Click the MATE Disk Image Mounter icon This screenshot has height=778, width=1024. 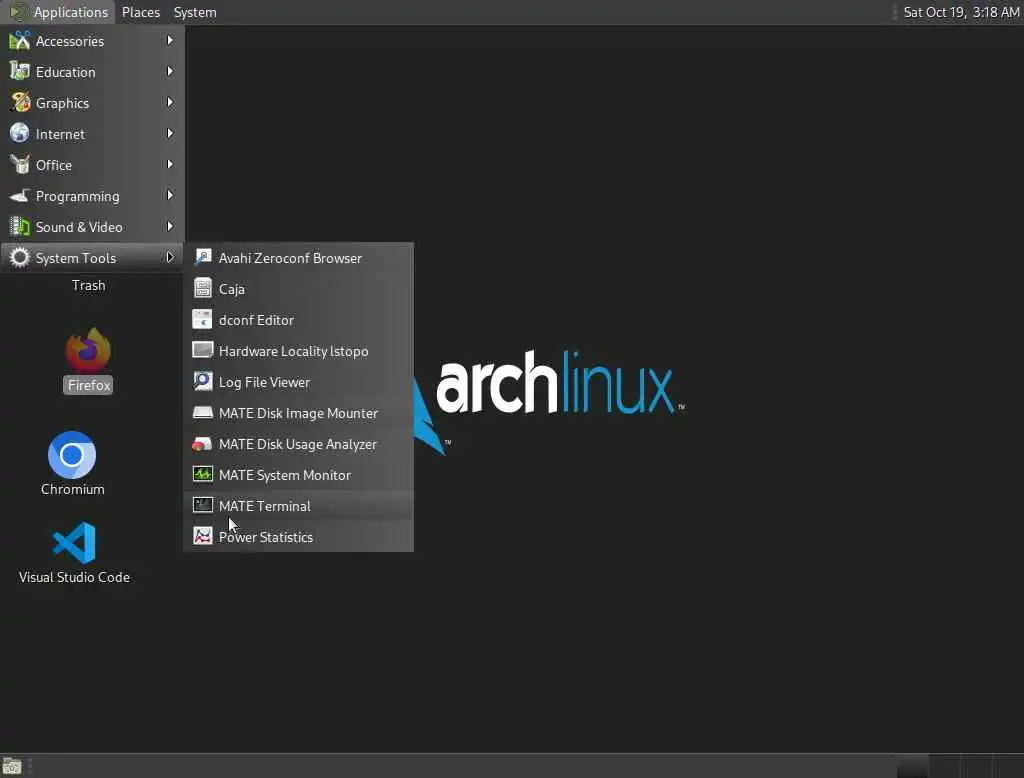point(202,412)
